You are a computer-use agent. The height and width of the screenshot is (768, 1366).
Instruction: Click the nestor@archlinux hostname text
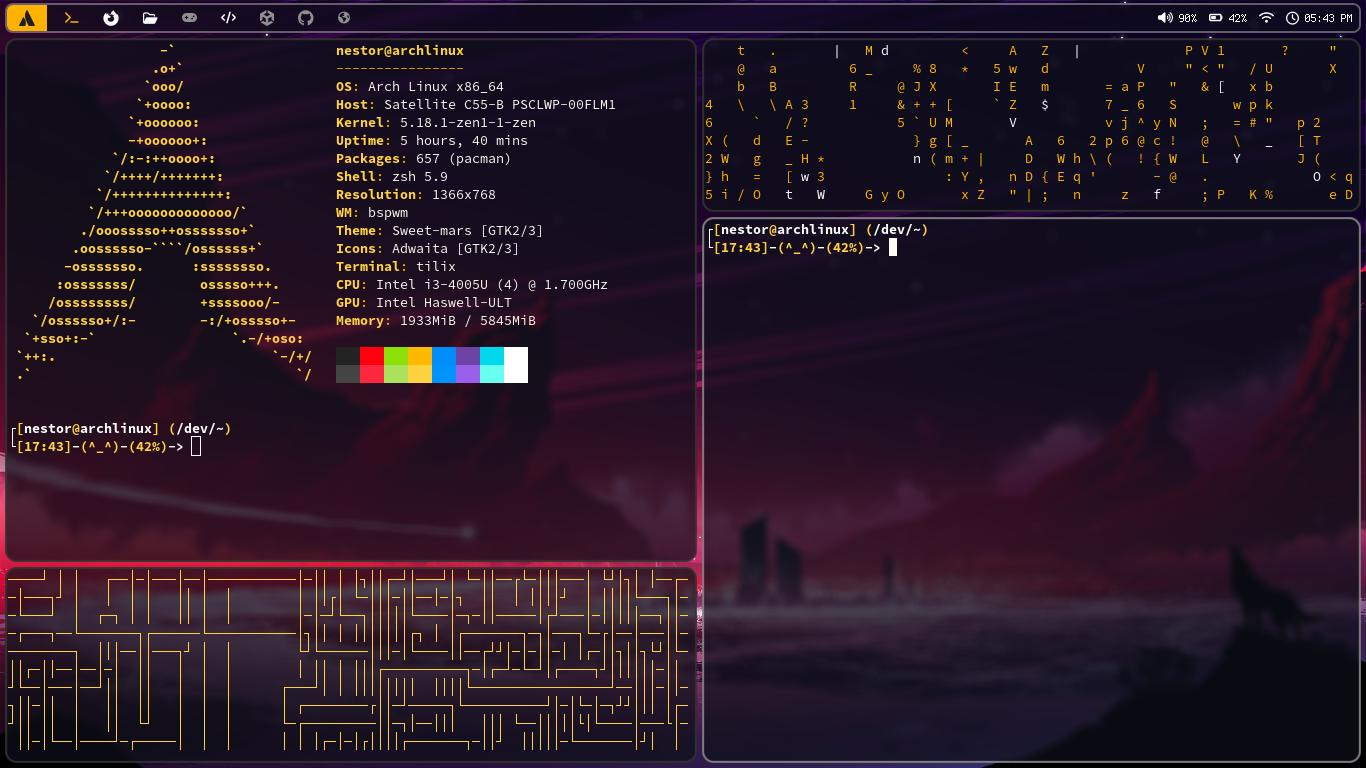[399, 50]
